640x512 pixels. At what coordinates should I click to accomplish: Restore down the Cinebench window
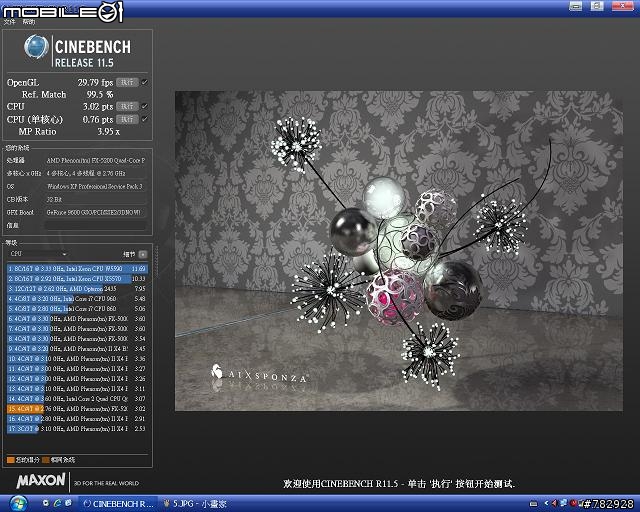point(597,6)
